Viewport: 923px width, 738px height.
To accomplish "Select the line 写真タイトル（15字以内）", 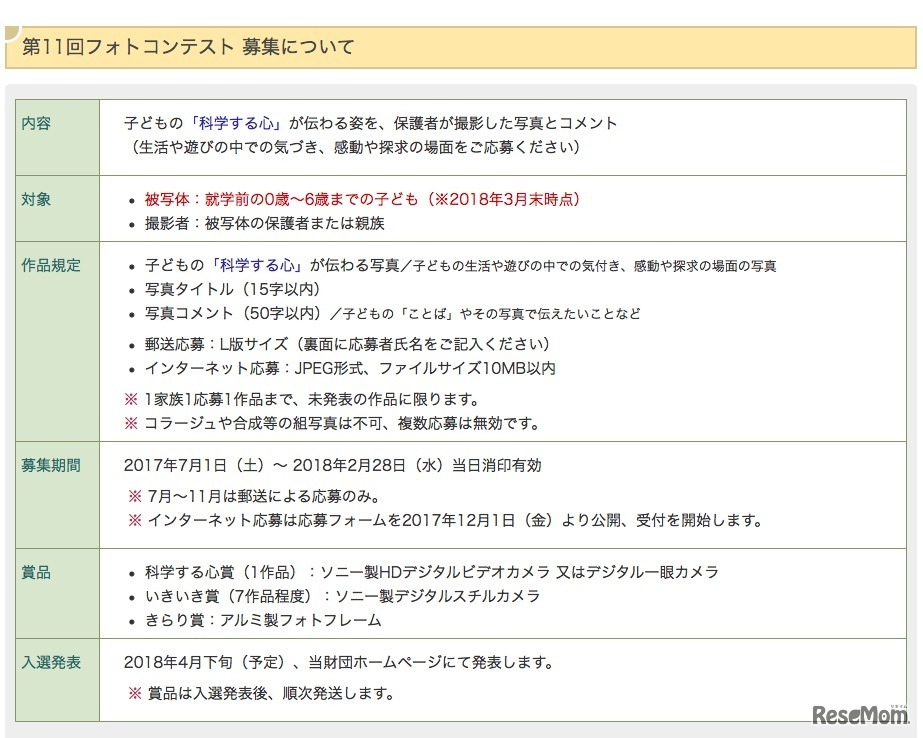I will click(233, 290).
